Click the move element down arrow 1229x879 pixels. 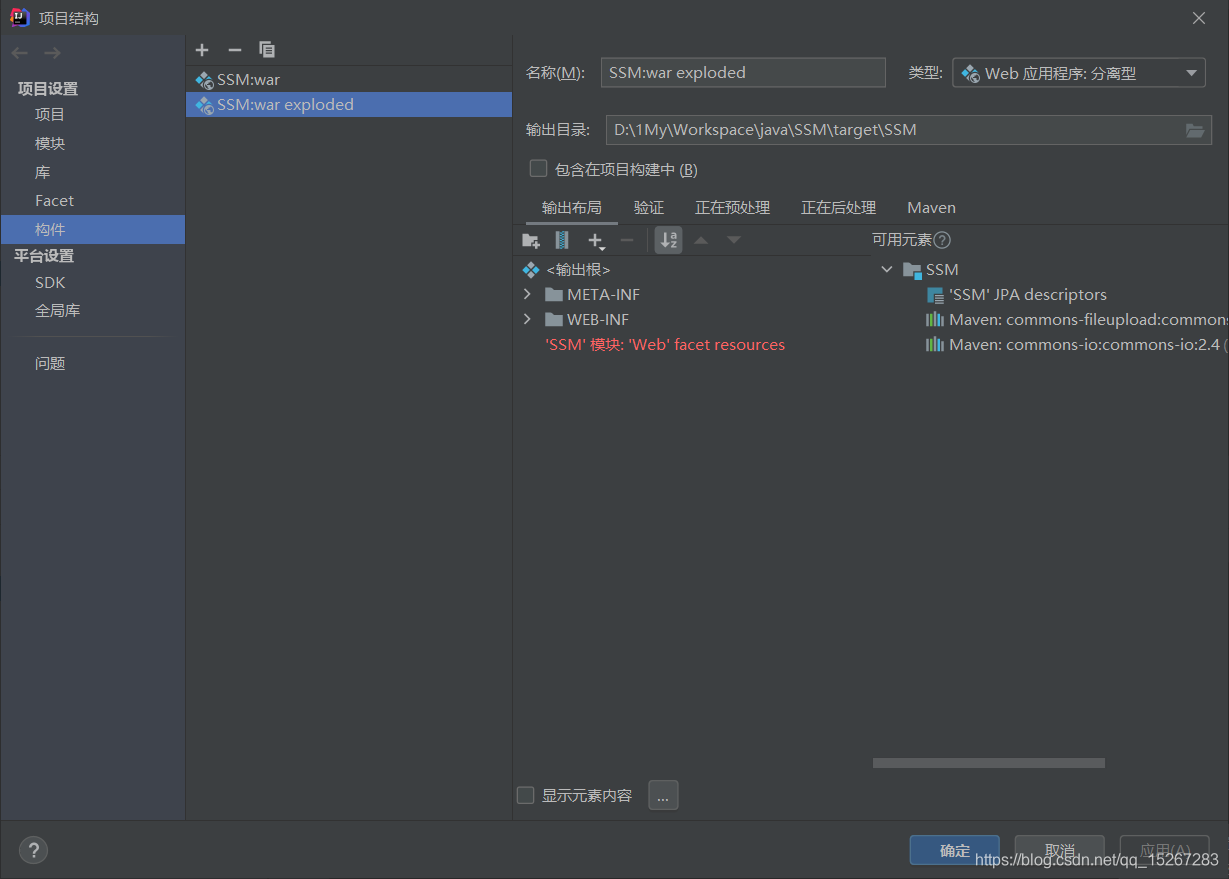click(x=734, y=240)
